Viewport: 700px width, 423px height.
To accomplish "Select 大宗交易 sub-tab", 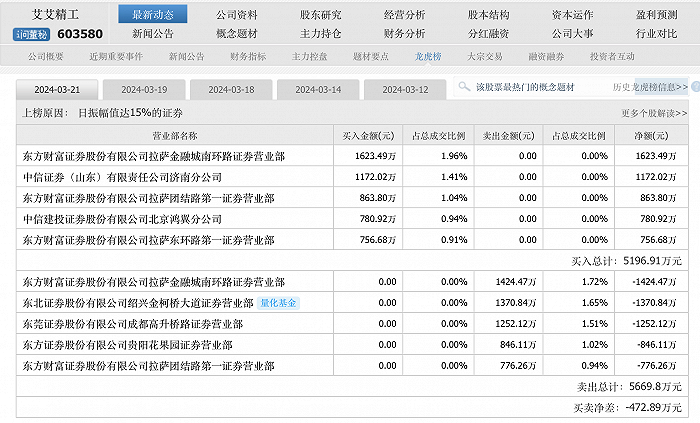I will point(485,57).
